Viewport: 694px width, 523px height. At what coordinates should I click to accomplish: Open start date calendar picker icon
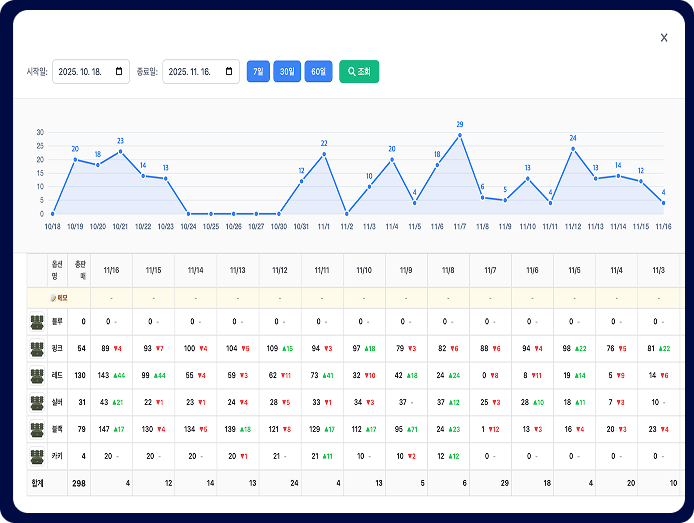click(x=119, y=71)
